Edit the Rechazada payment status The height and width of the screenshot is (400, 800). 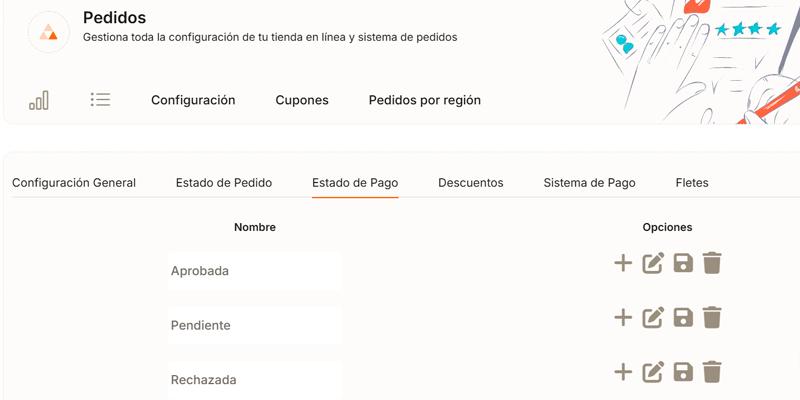[x=653, y=373]
